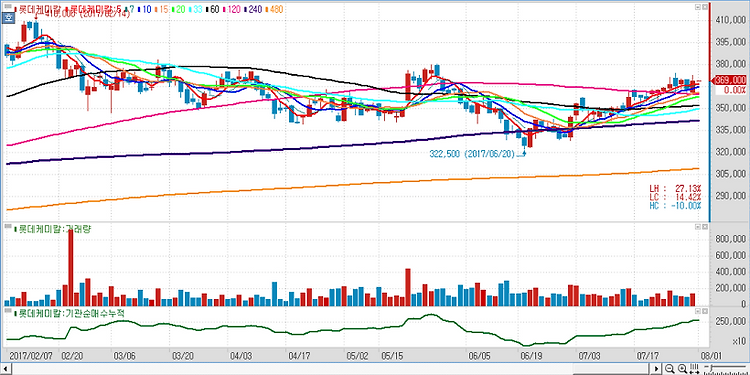Screen dimensions: 750x375
Task: Click the horizontal scrollbar right arrow
Action: pyautogui.click(x=657, y=368)
